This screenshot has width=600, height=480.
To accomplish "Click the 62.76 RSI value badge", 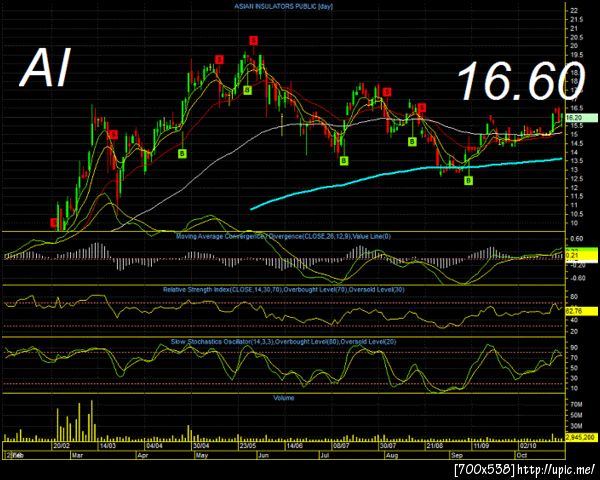I will click(581, 311).
